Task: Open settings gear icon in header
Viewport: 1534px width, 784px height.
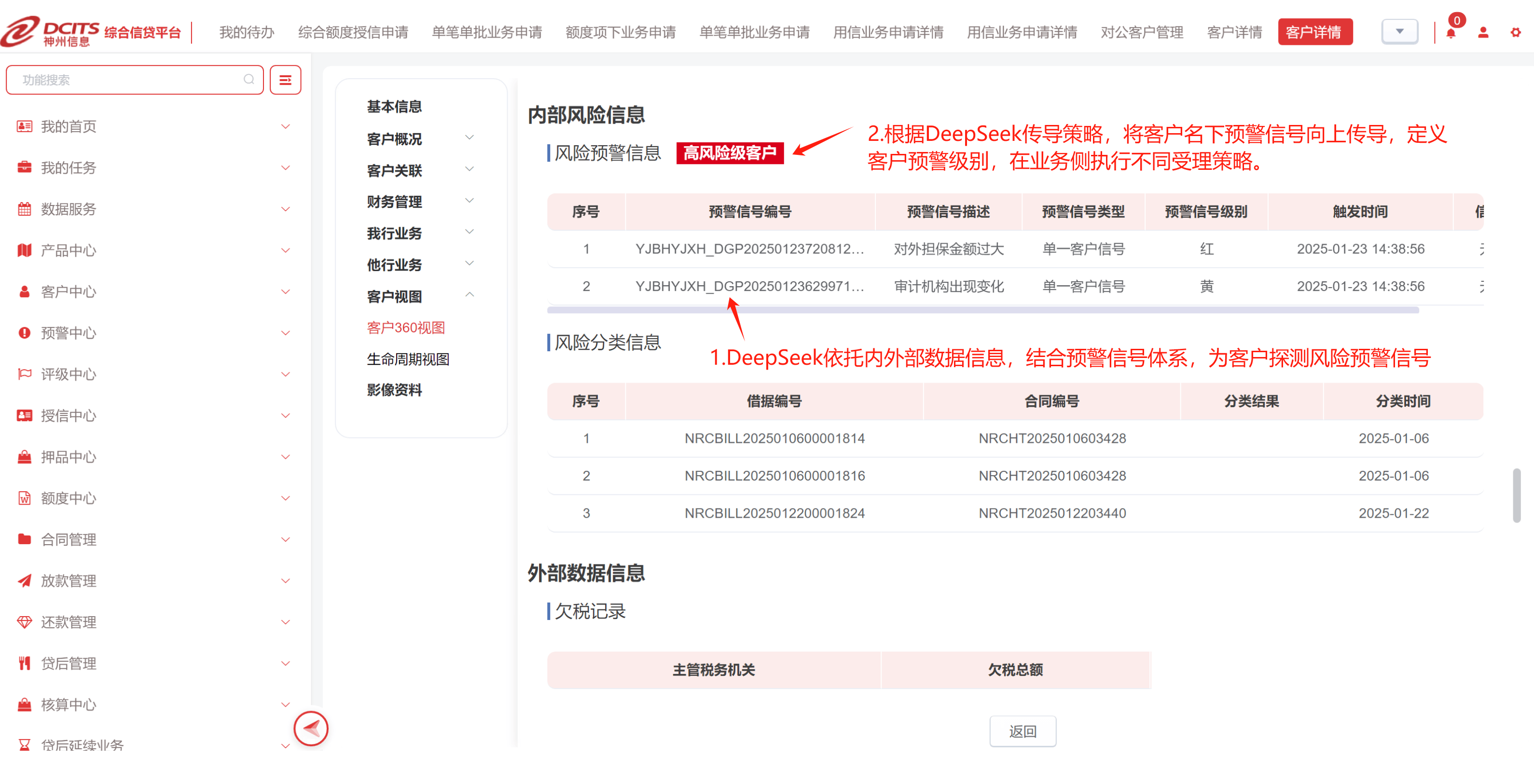Action: click(1516, 33)
